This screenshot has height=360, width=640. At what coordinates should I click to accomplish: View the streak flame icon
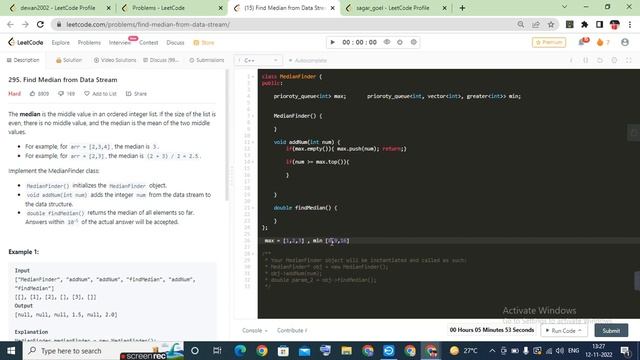(x=600, y=42)
